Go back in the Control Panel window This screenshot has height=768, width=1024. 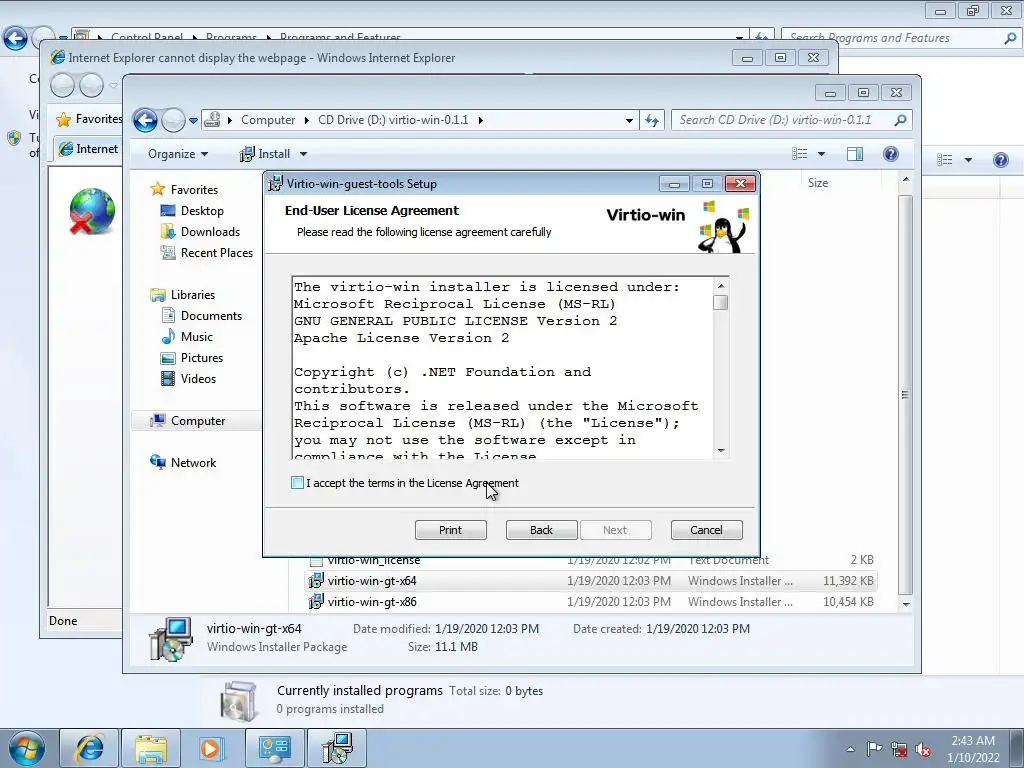click(x=16, y=38)
